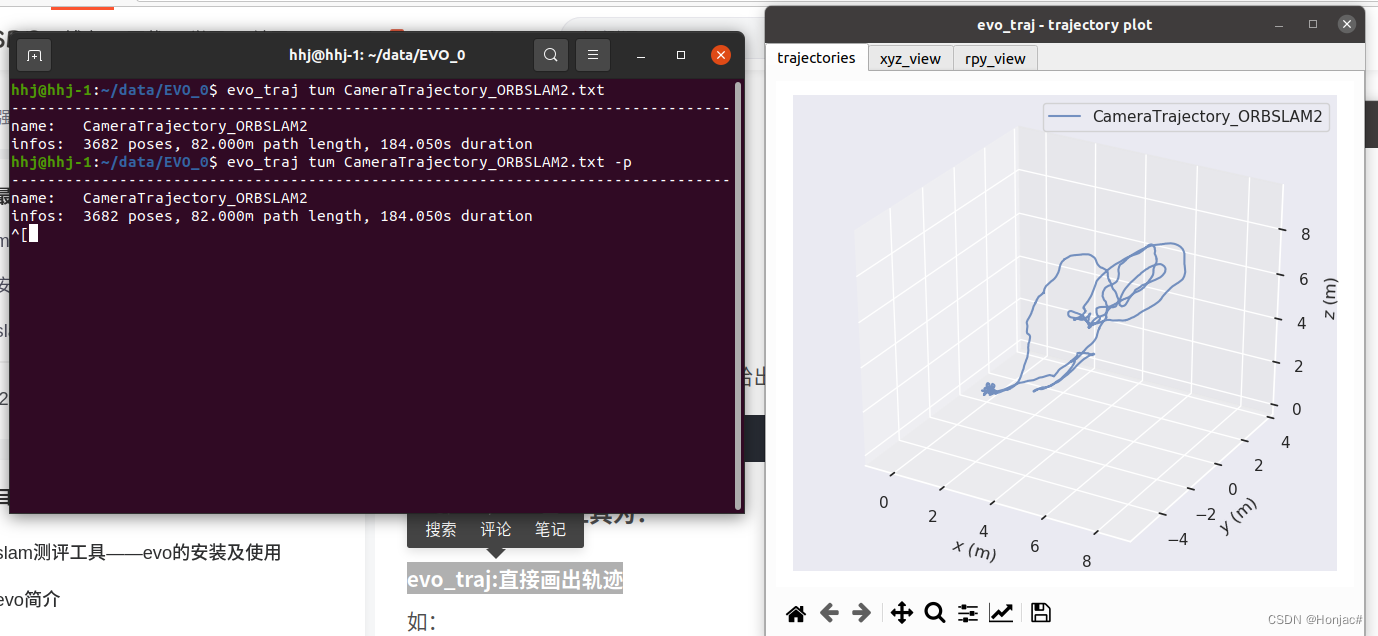Select the Zoom-to-rectangle tool
The image size is (1378, 636).
click(935, 612)
